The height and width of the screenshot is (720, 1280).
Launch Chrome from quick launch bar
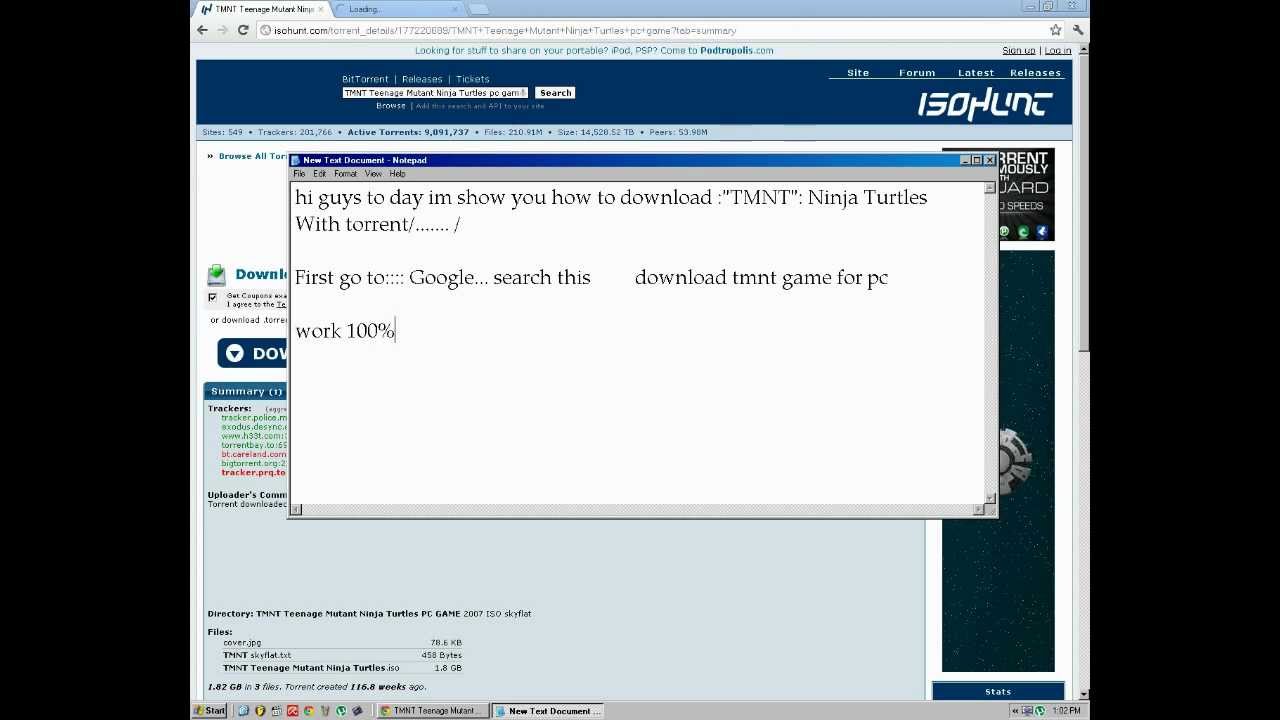[308, 711]
